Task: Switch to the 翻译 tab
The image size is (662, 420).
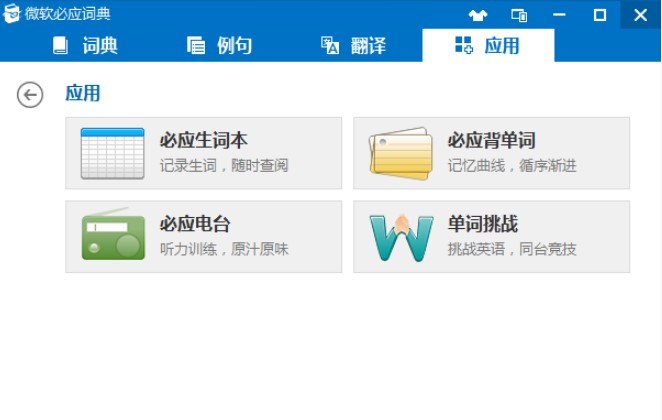Action: coord(354,46)
